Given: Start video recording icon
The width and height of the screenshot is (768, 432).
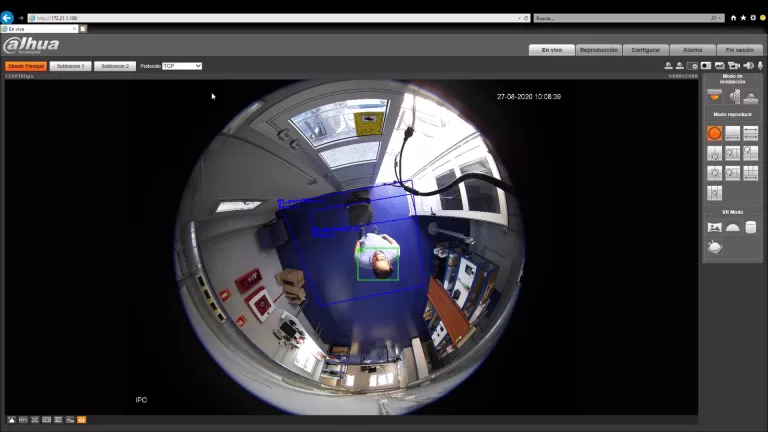Looking at the screenshot, I should pyautogui.click(x=734, y=66).
